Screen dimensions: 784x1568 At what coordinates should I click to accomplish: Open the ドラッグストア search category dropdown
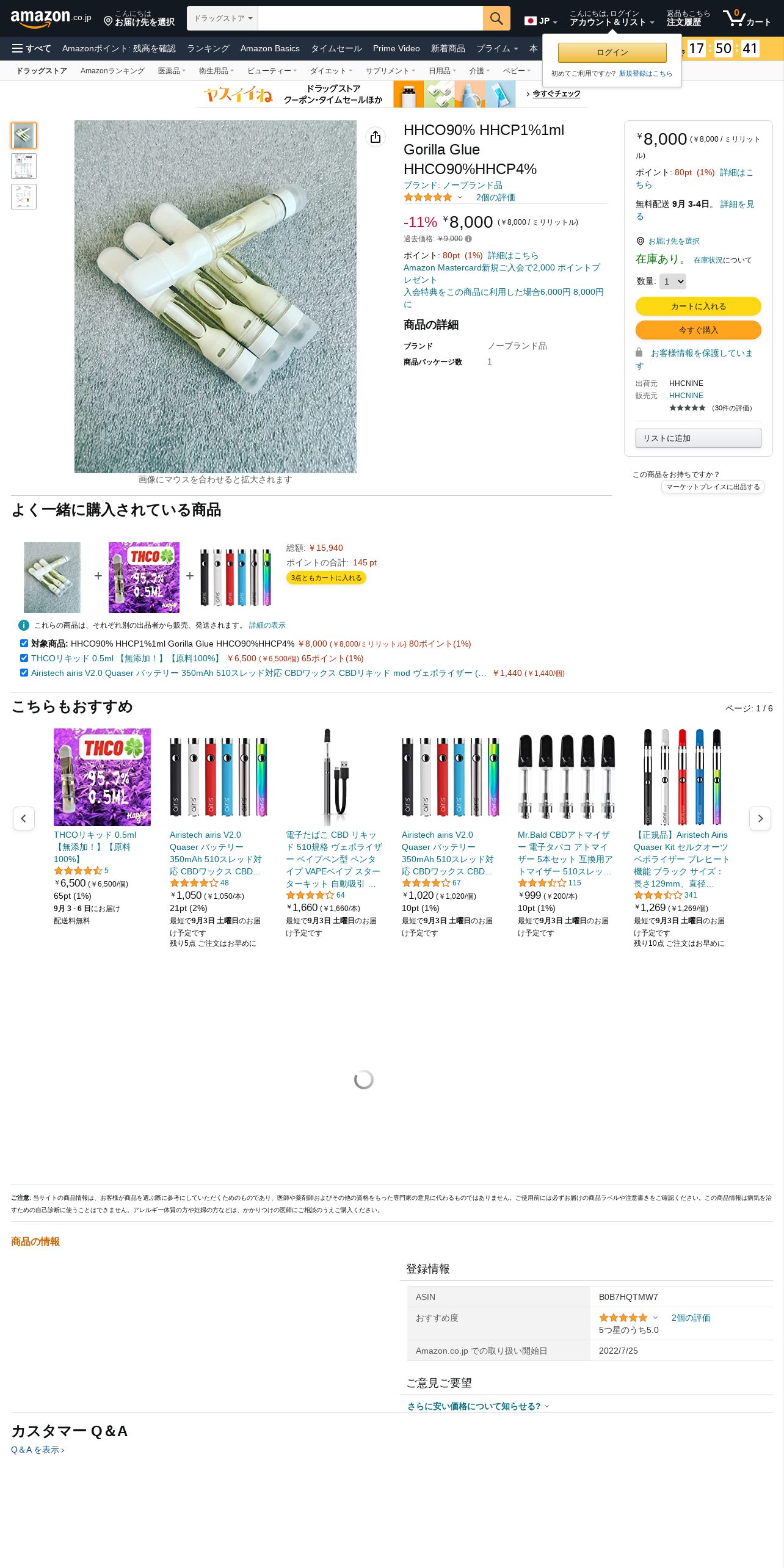223,18
